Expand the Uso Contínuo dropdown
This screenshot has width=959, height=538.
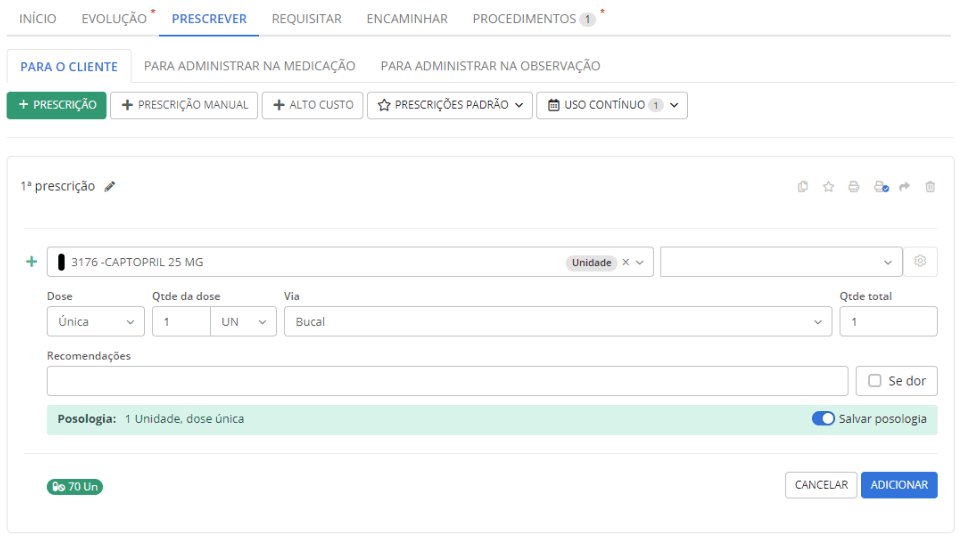point(612,105)
